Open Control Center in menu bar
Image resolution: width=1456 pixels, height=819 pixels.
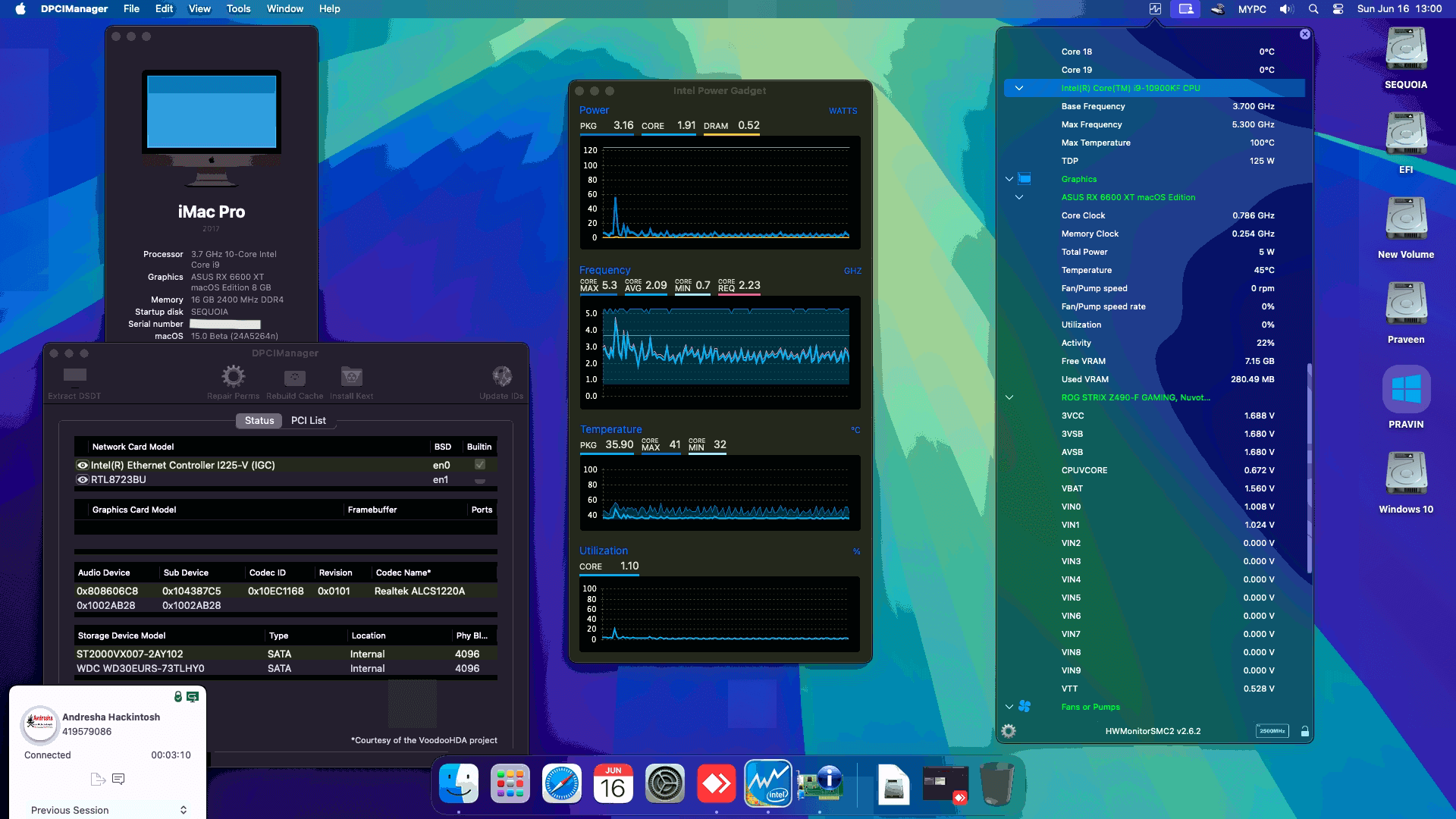tap(1338, 9)
